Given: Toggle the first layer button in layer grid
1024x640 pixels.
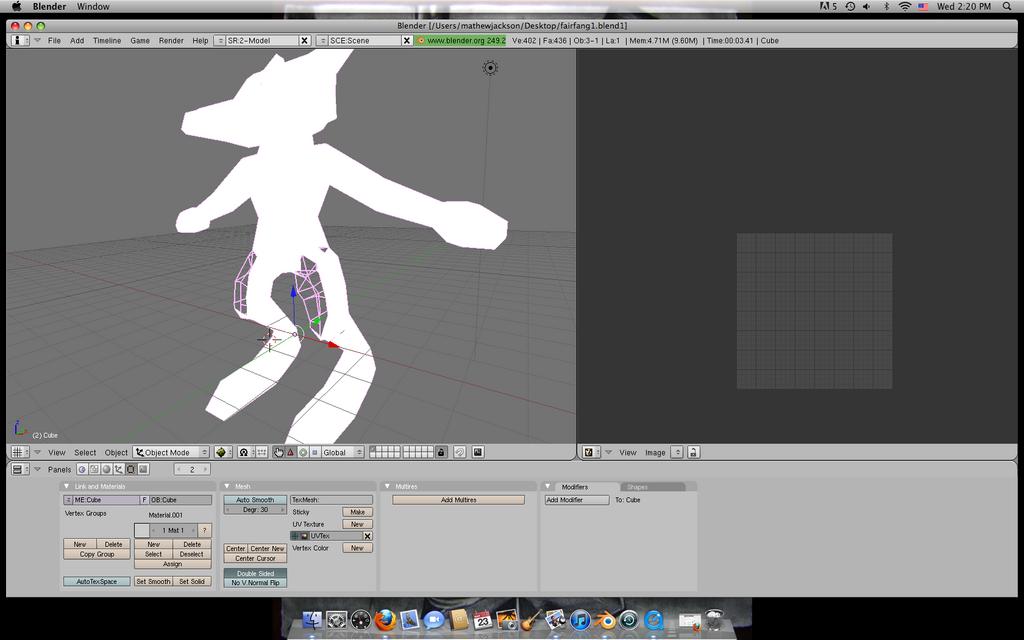Looking at the screenshot, I should coord(373,449).
